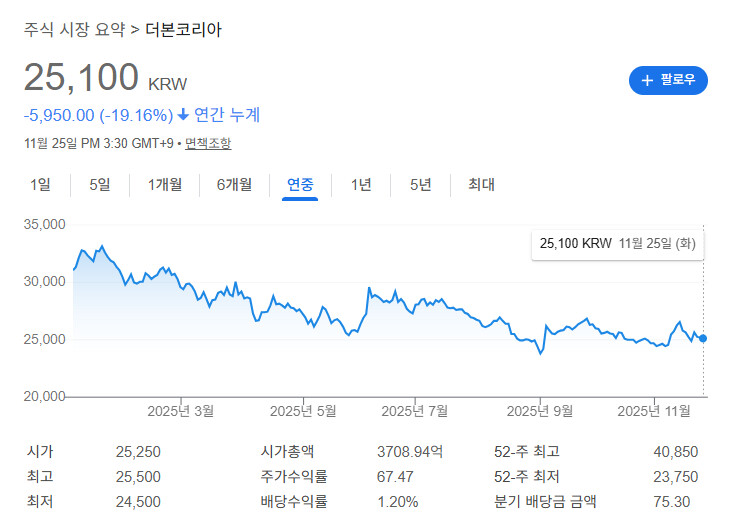Click the 52-주 최고 value 40,850
742x520 pixels.
click(x=676, y=452)
